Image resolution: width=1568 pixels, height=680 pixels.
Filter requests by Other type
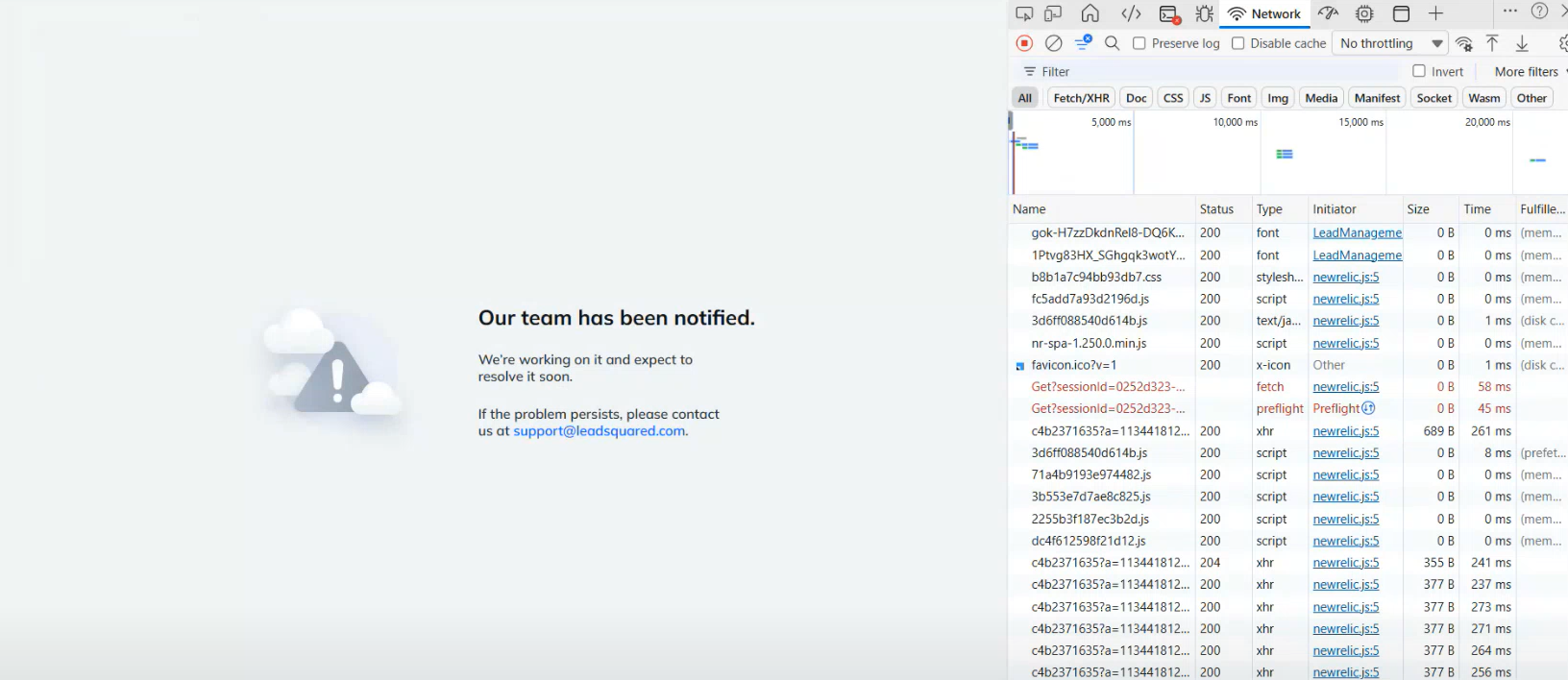pos(1531,98)
